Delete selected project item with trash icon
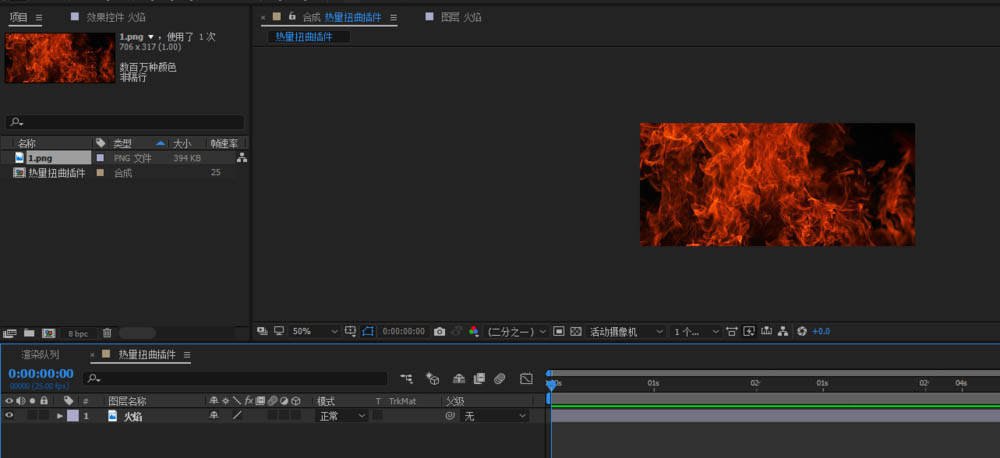The width and height of the screenshot is (1000, 458). 107,333
